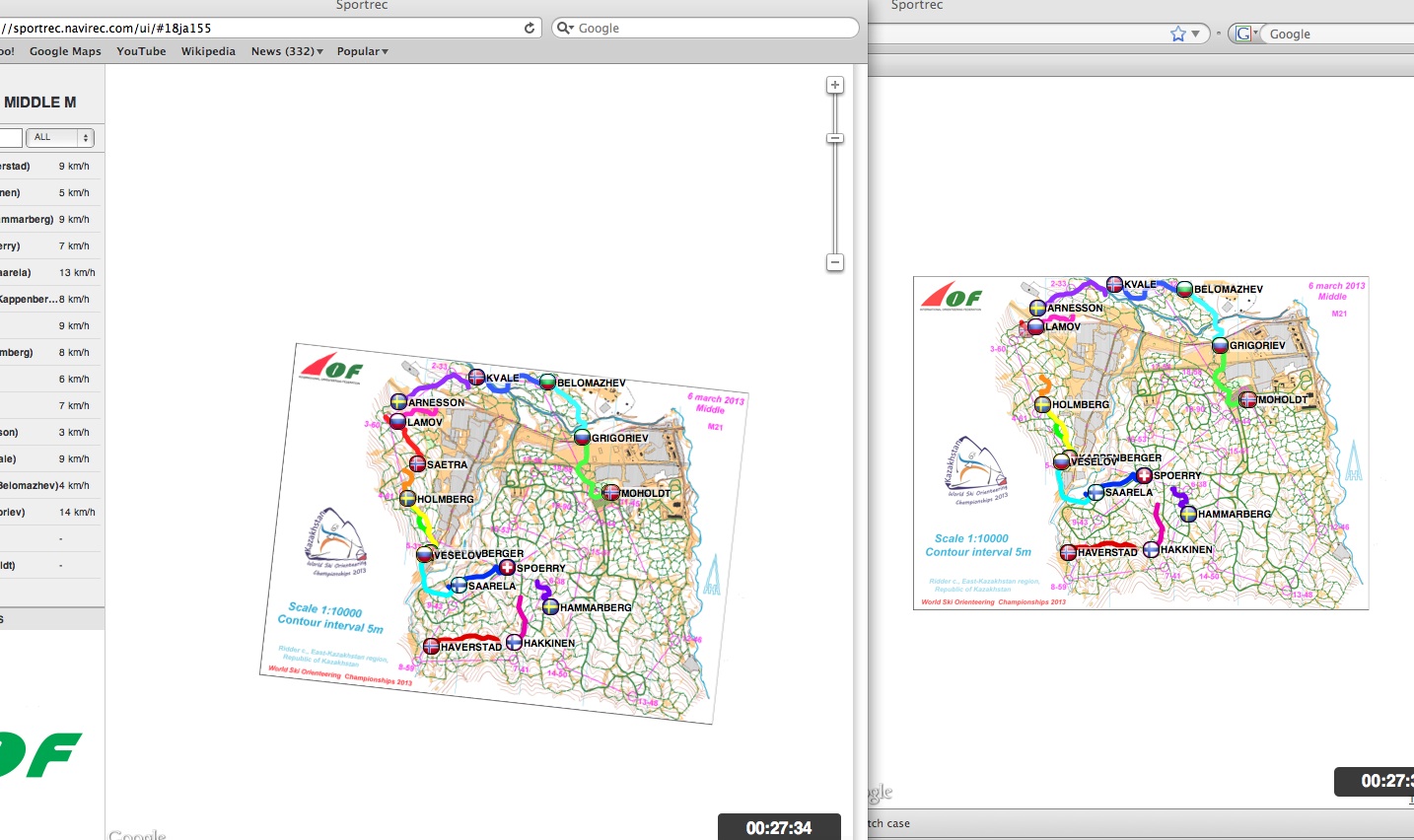Select the GRIGORIEV flag marker in the left map

(582, 438)
